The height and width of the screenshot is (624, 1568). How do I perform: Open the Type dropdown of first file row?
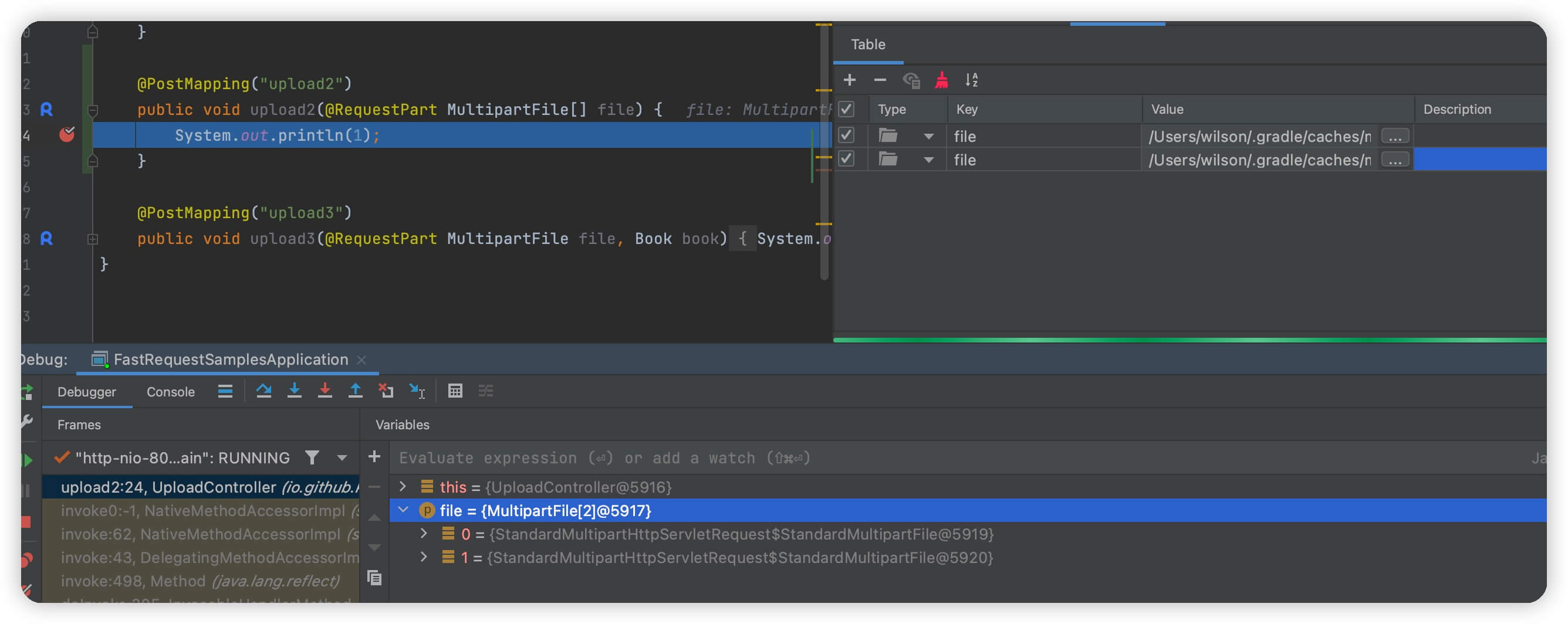tap(928, 136)
